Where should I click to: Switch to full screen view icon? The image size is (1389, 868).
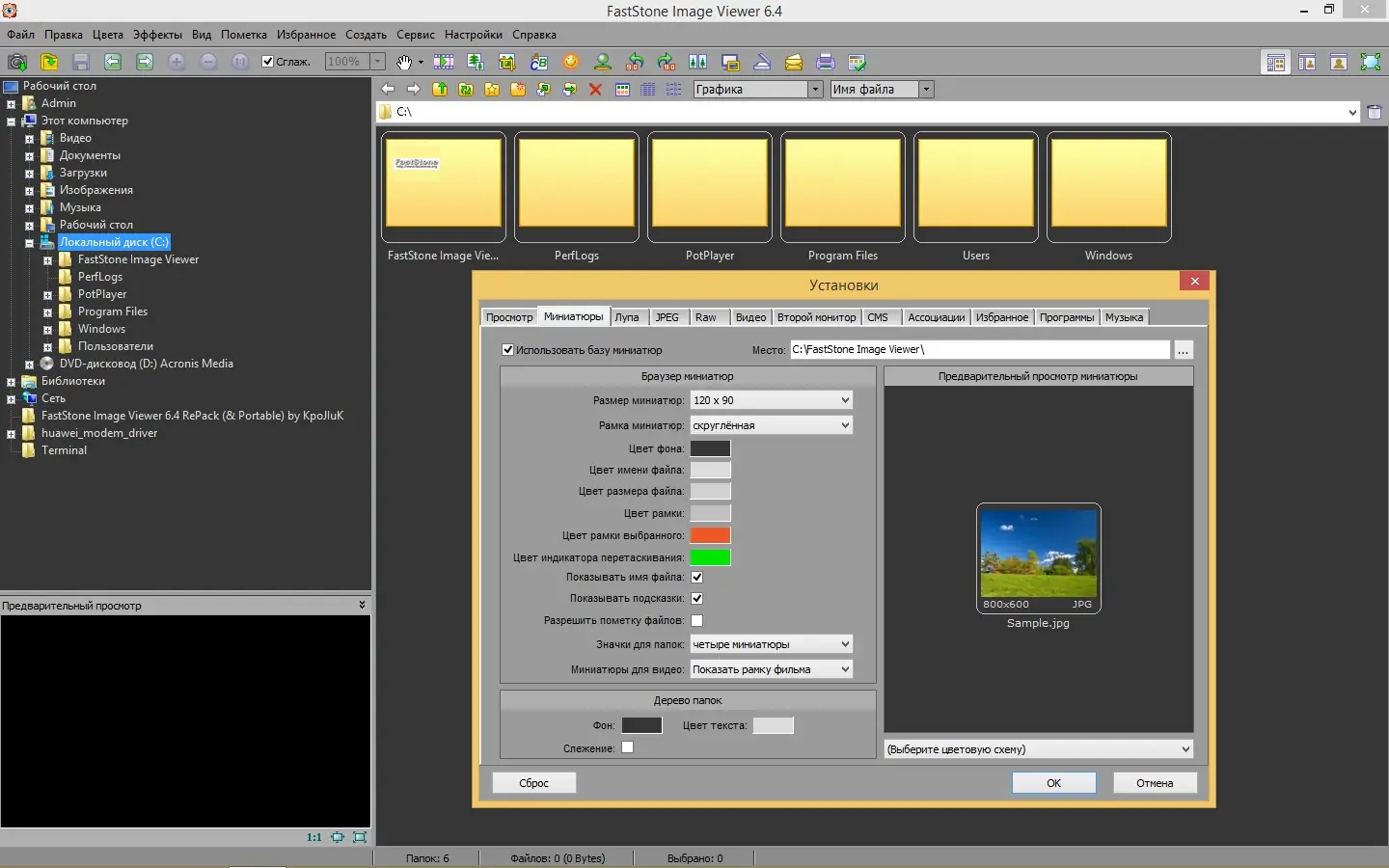[x=1371, y=62]
